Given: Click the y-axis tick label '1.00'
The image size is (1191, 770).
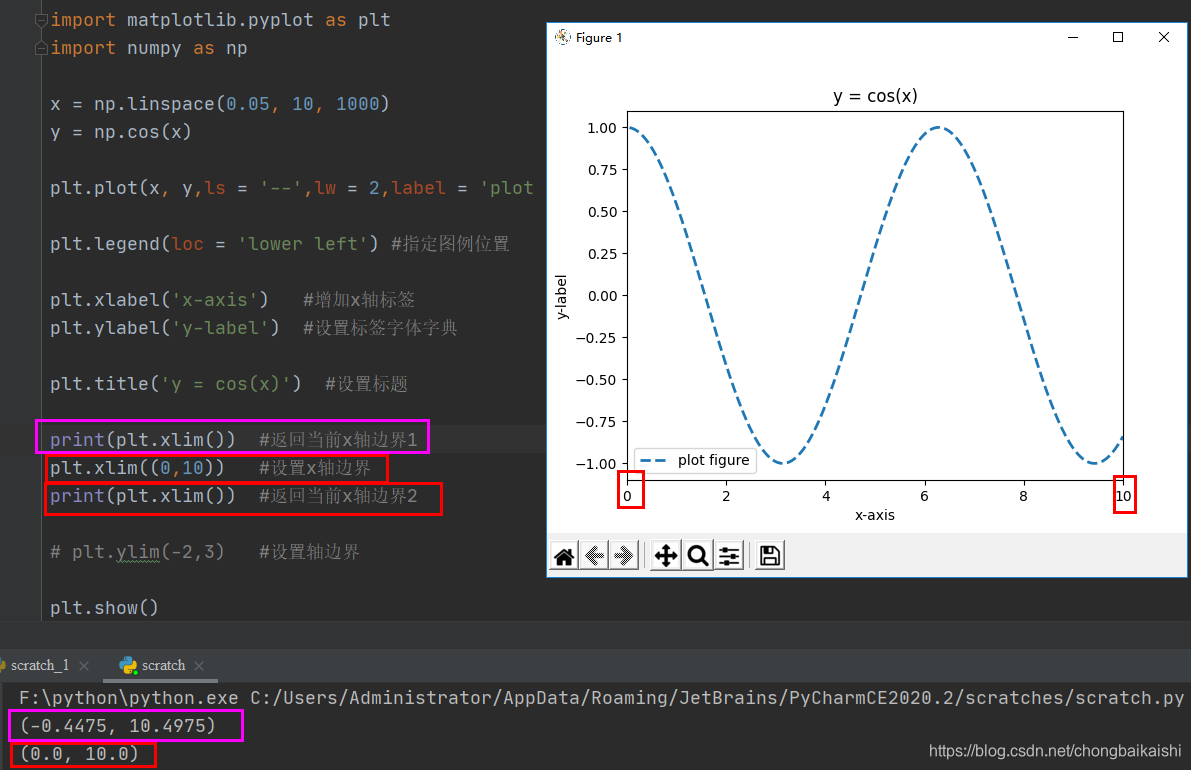Looking at the screenshot, I should (602, 128).
